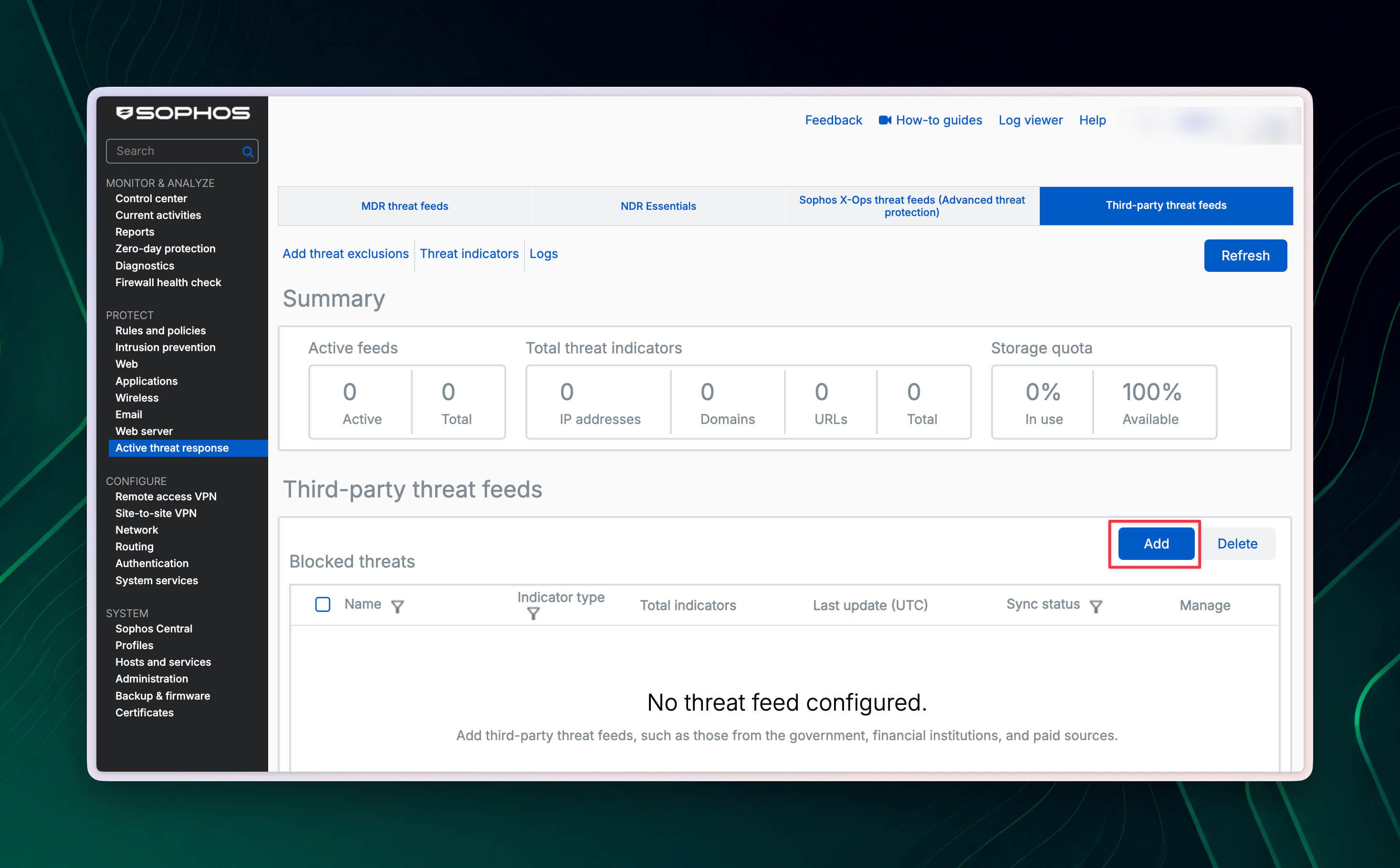Click the IP addresses count
Image resolution: width=1400 pixels, height=868 pixels.
pyautogui.click(x=567, y=392)
